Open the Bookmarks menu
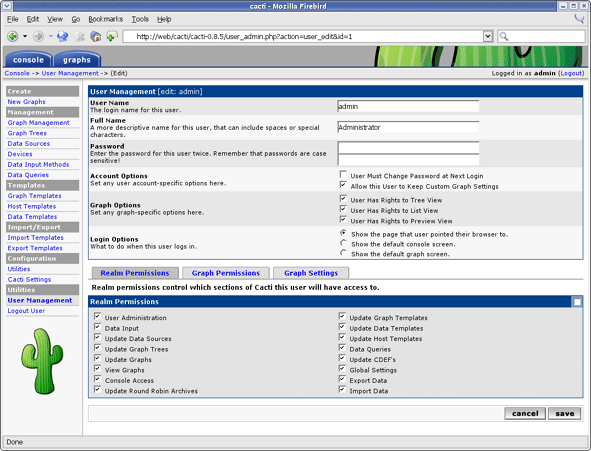 tap(106, 19)
